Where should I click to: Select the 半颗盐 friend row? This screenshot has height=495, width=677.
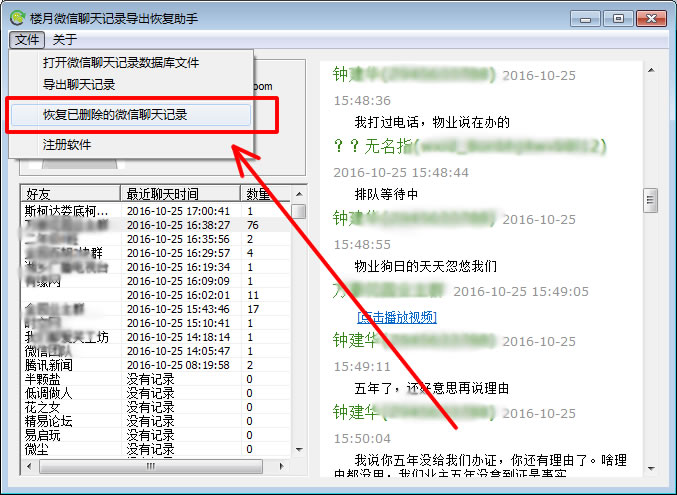point(156,379)
